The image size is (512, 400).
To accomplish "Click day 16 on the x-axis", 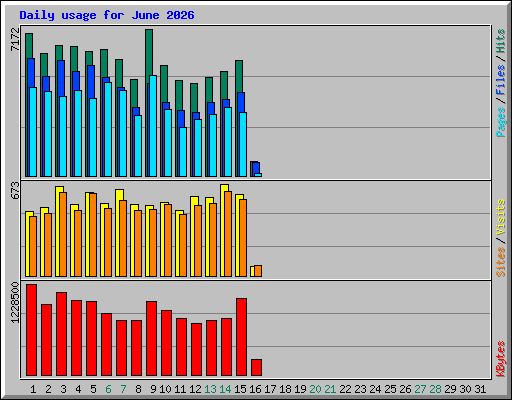I will click(255, 389).
